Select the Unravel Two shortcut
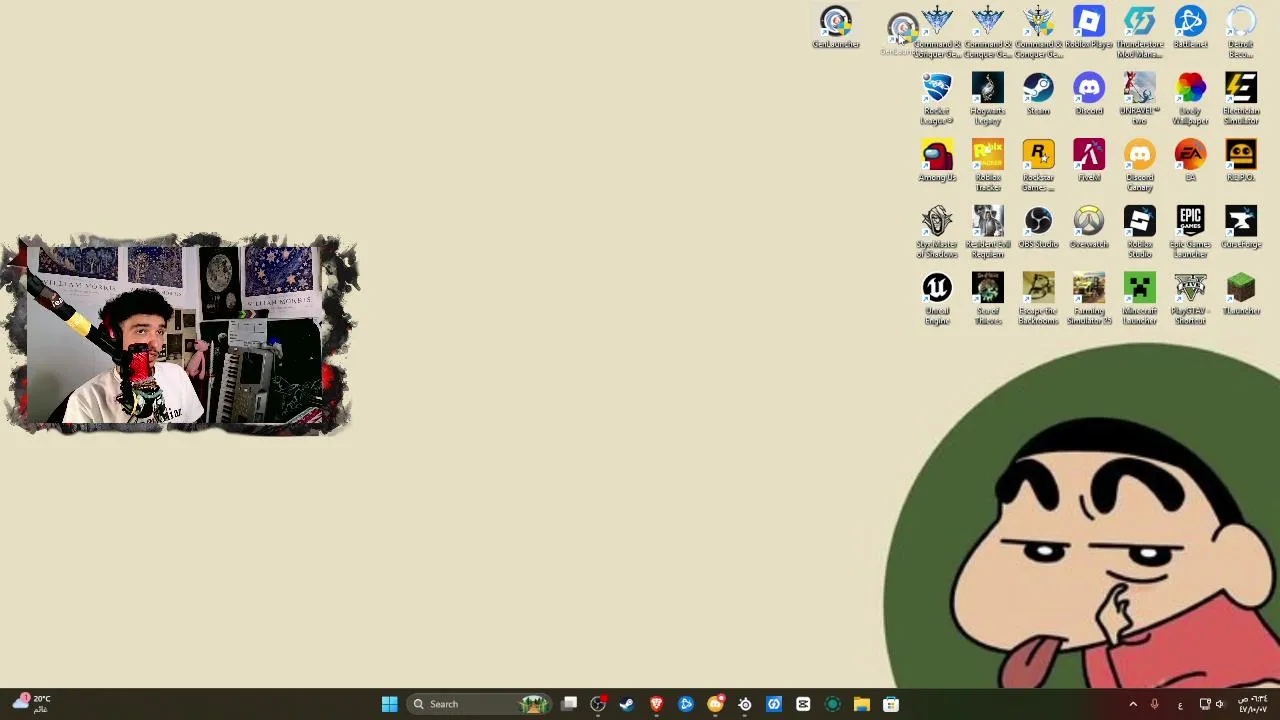 (1140, 98)
